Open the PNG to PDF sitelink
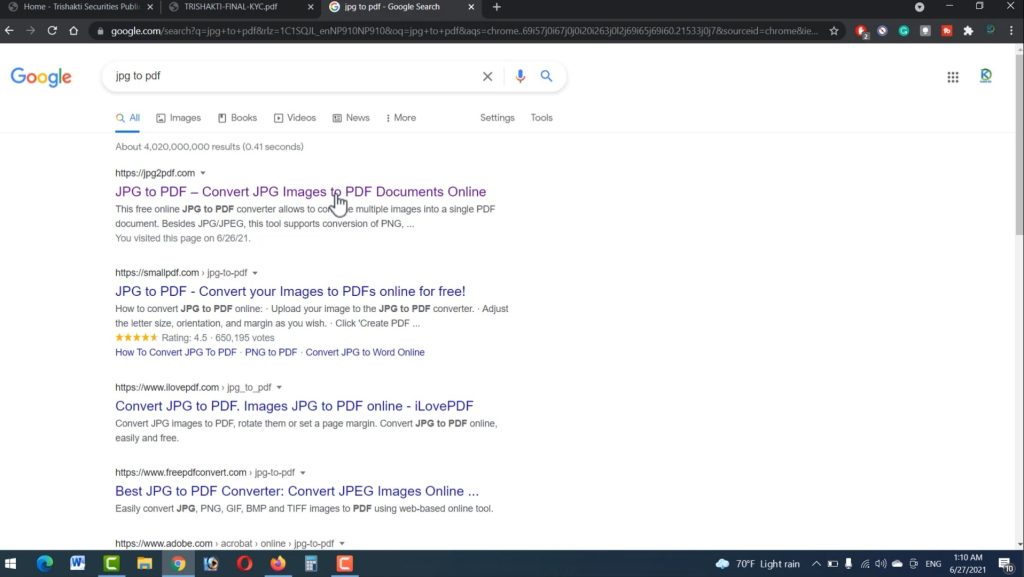This screenshot has width=1024, height=577. pos(271,352)
